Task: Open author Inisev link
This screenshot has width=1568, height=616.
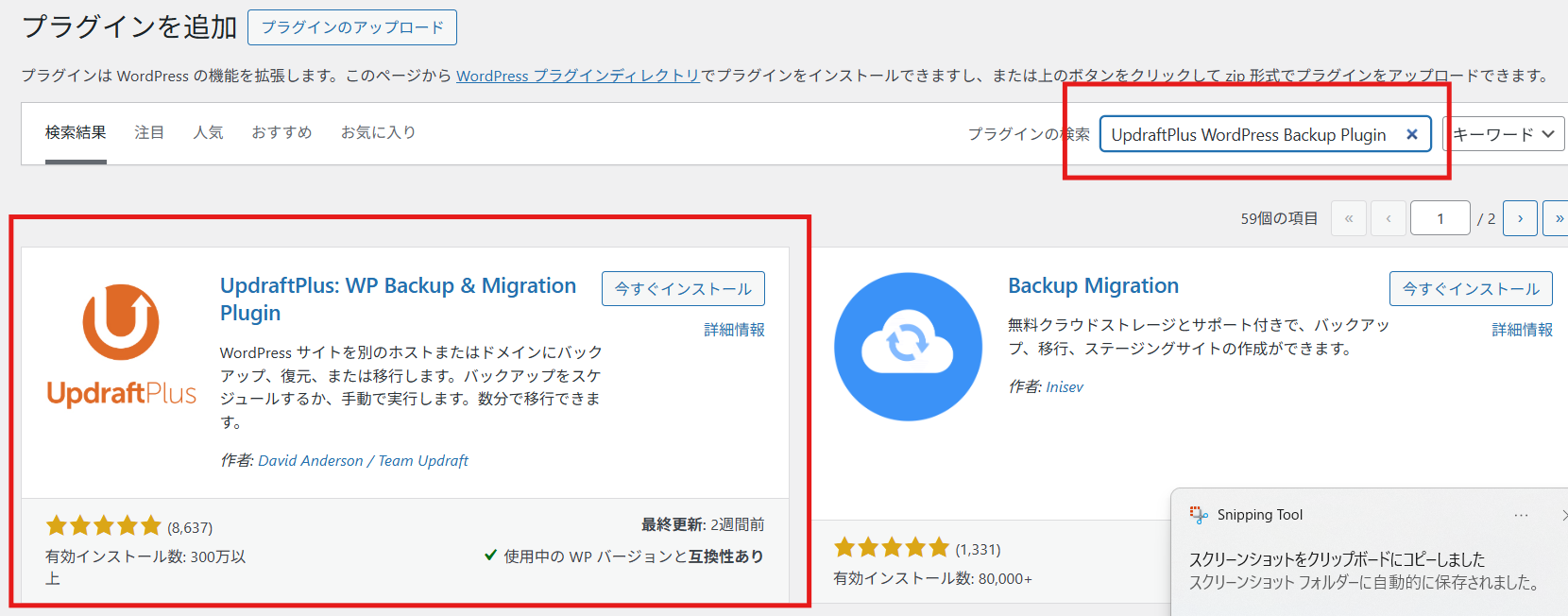Action: coord(1065,386)
